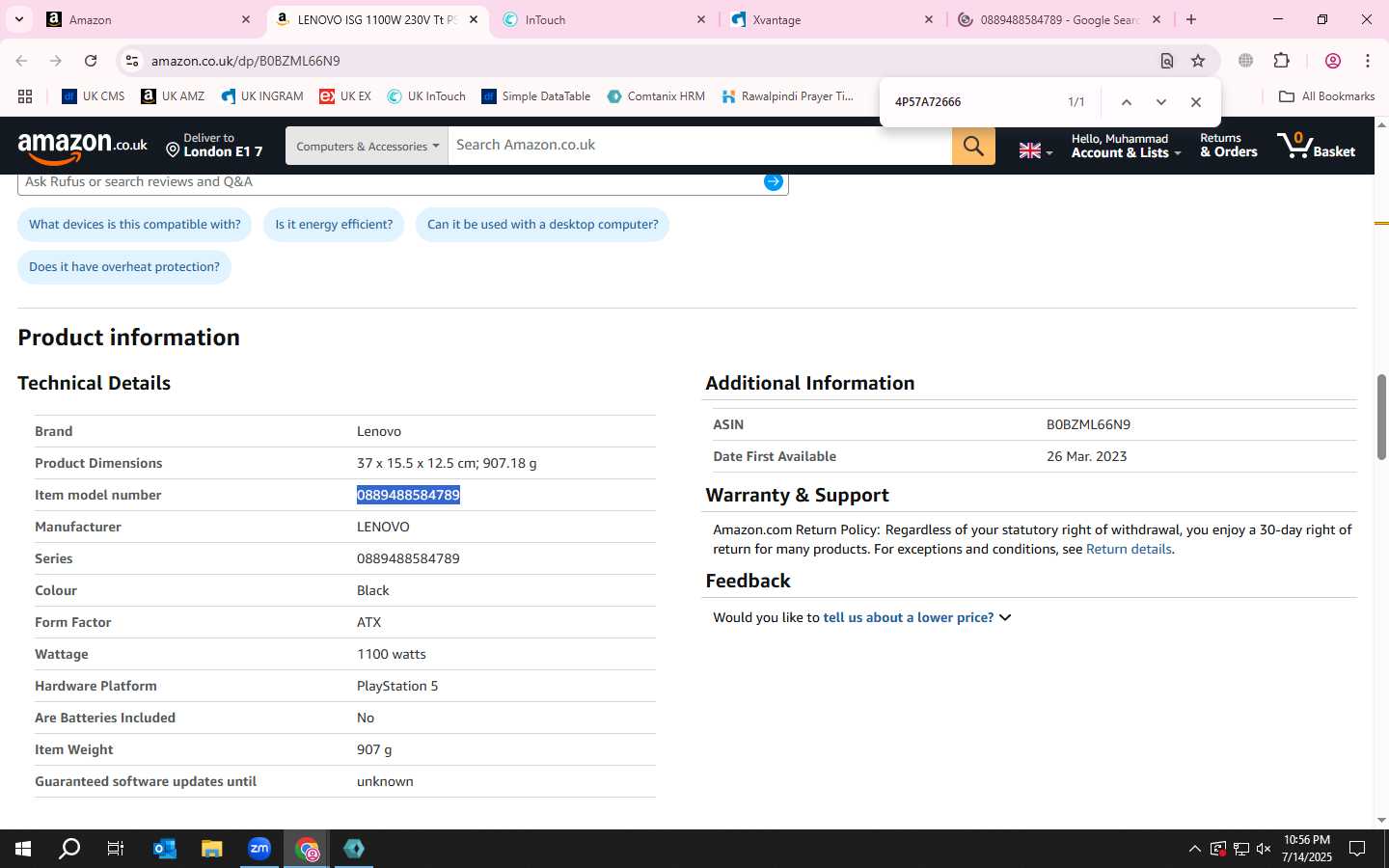Expand 'tell us about a lower price?'
The image size is (1389, 868).
point(916,617)
